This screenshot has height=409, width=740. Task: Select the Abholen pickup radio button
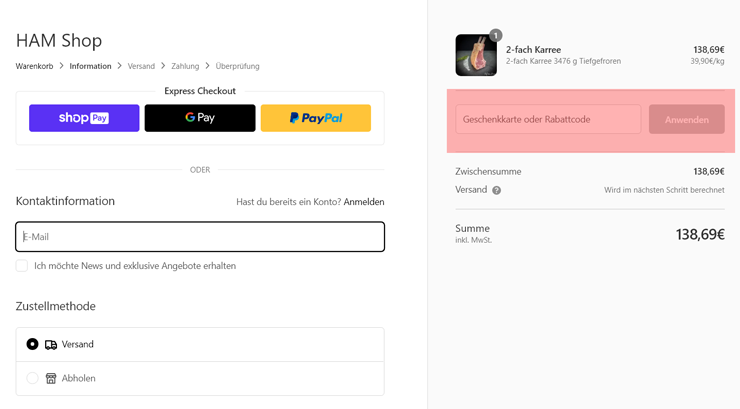32,378
